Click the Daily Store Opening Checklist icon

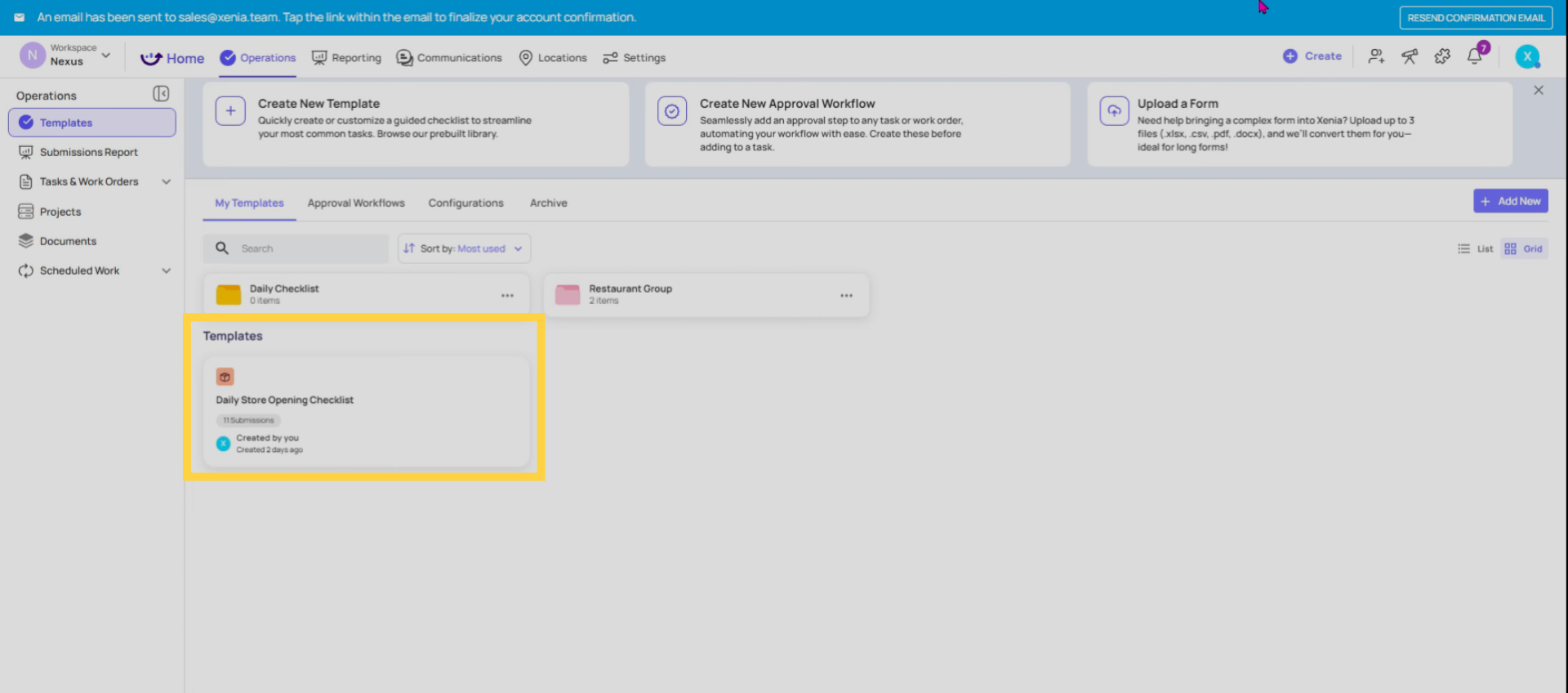pyautogui.click(x=225, y=377)
